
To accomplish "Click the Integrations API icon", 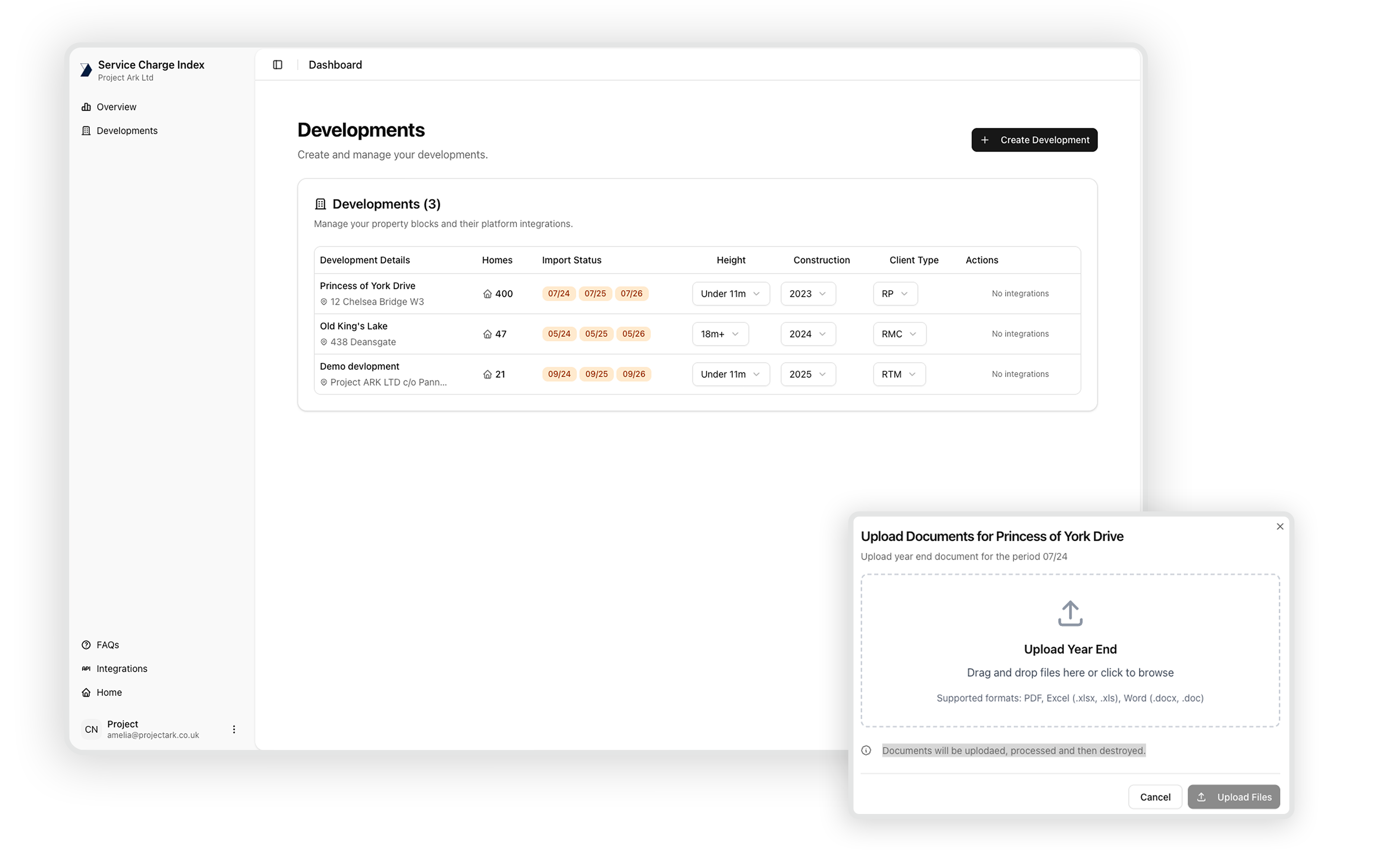I will point(86,668).
